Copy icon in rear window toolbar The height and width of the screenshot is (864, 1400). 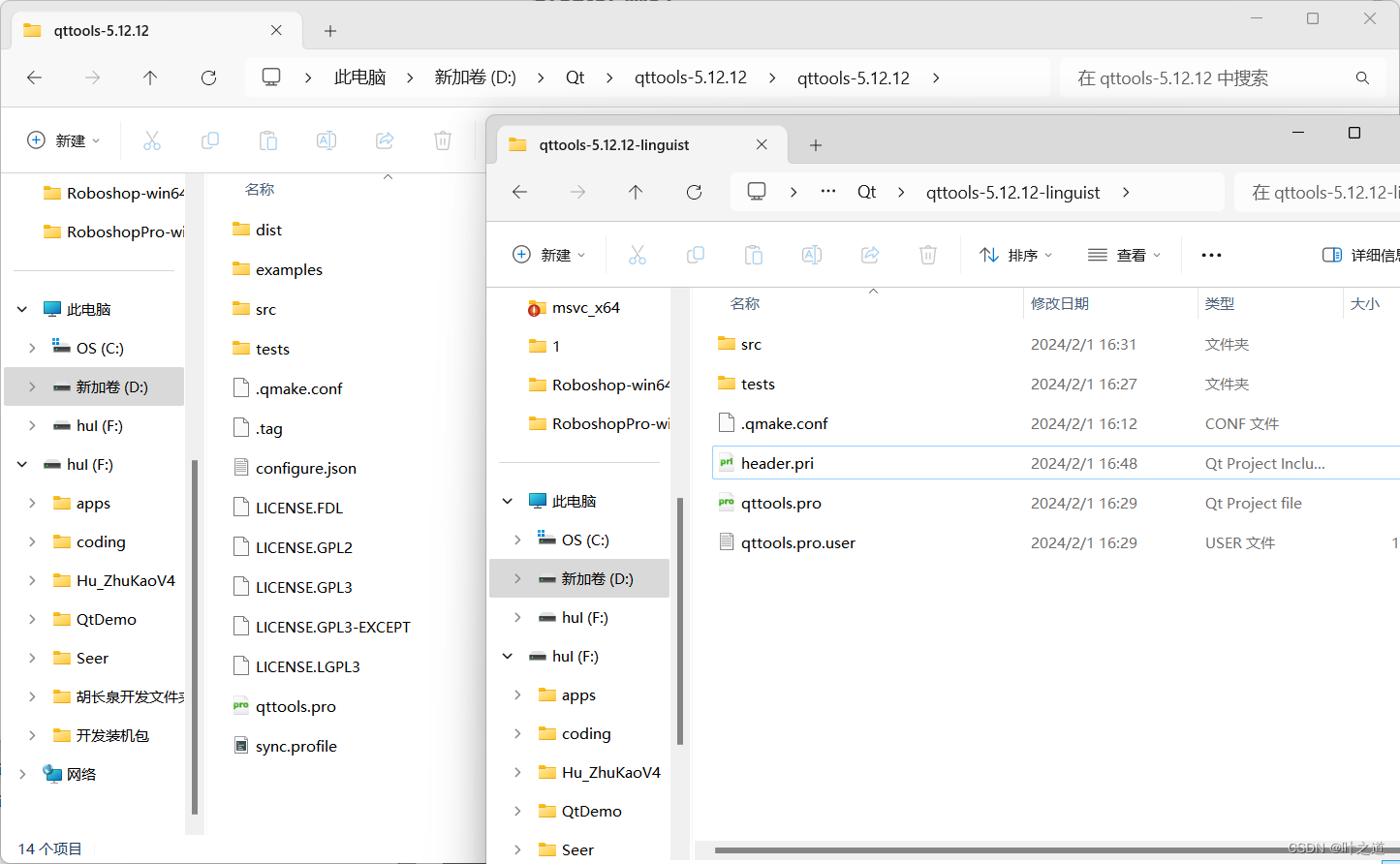coord(210,140)
